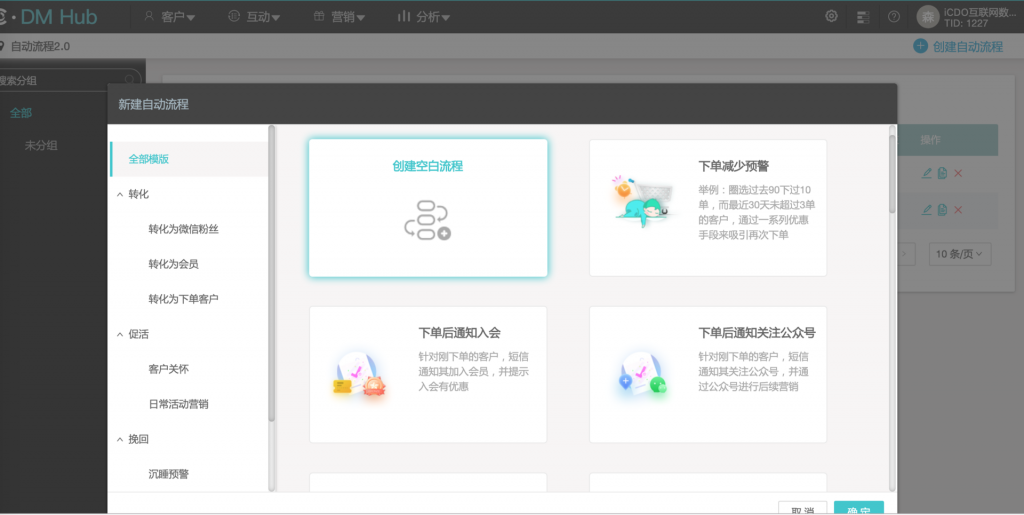This screenshot has height=515, width=1024.
Task: Click the 取消 button in the dialog
Action: pos(802,508)
